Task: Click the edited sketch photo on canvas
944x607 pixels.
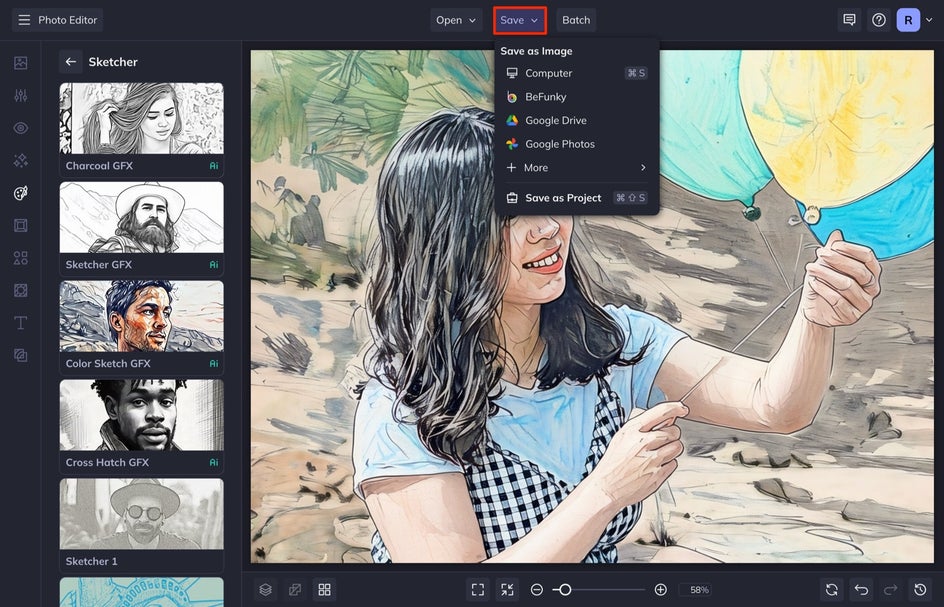Action: [592, 306]
